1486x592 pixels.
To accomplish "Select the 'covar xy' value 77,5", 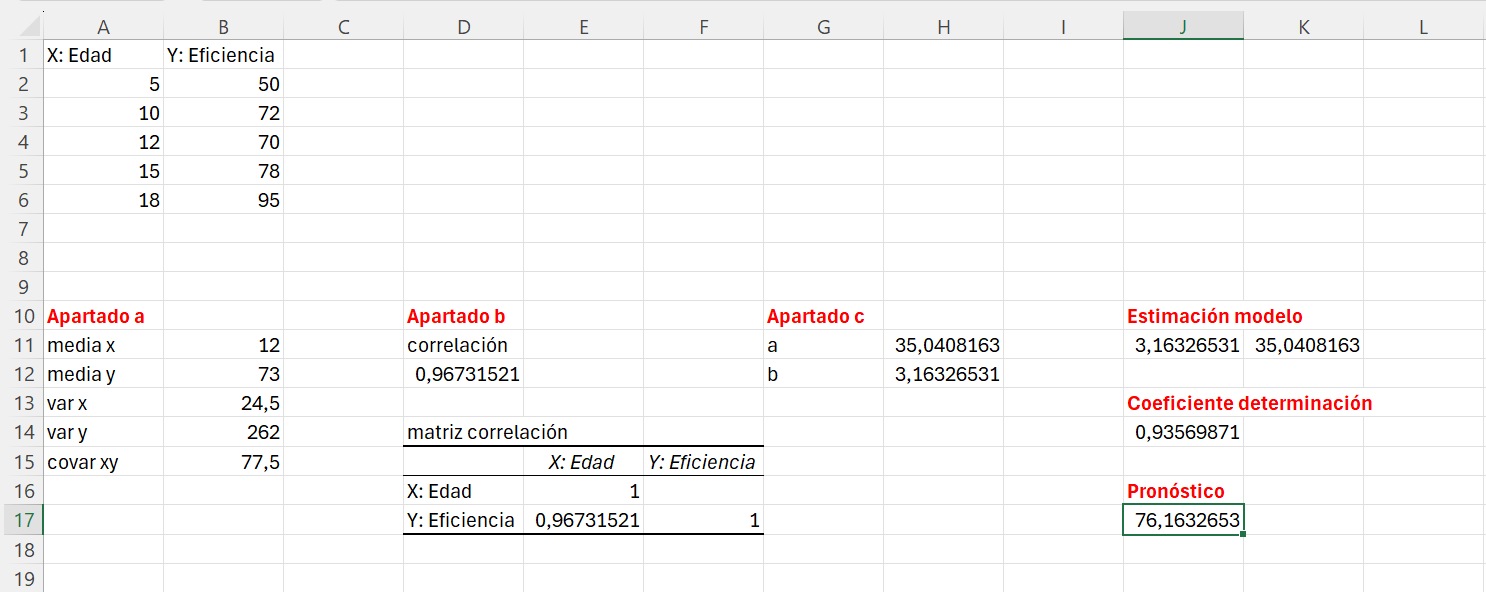I will [x=224, y=462].
